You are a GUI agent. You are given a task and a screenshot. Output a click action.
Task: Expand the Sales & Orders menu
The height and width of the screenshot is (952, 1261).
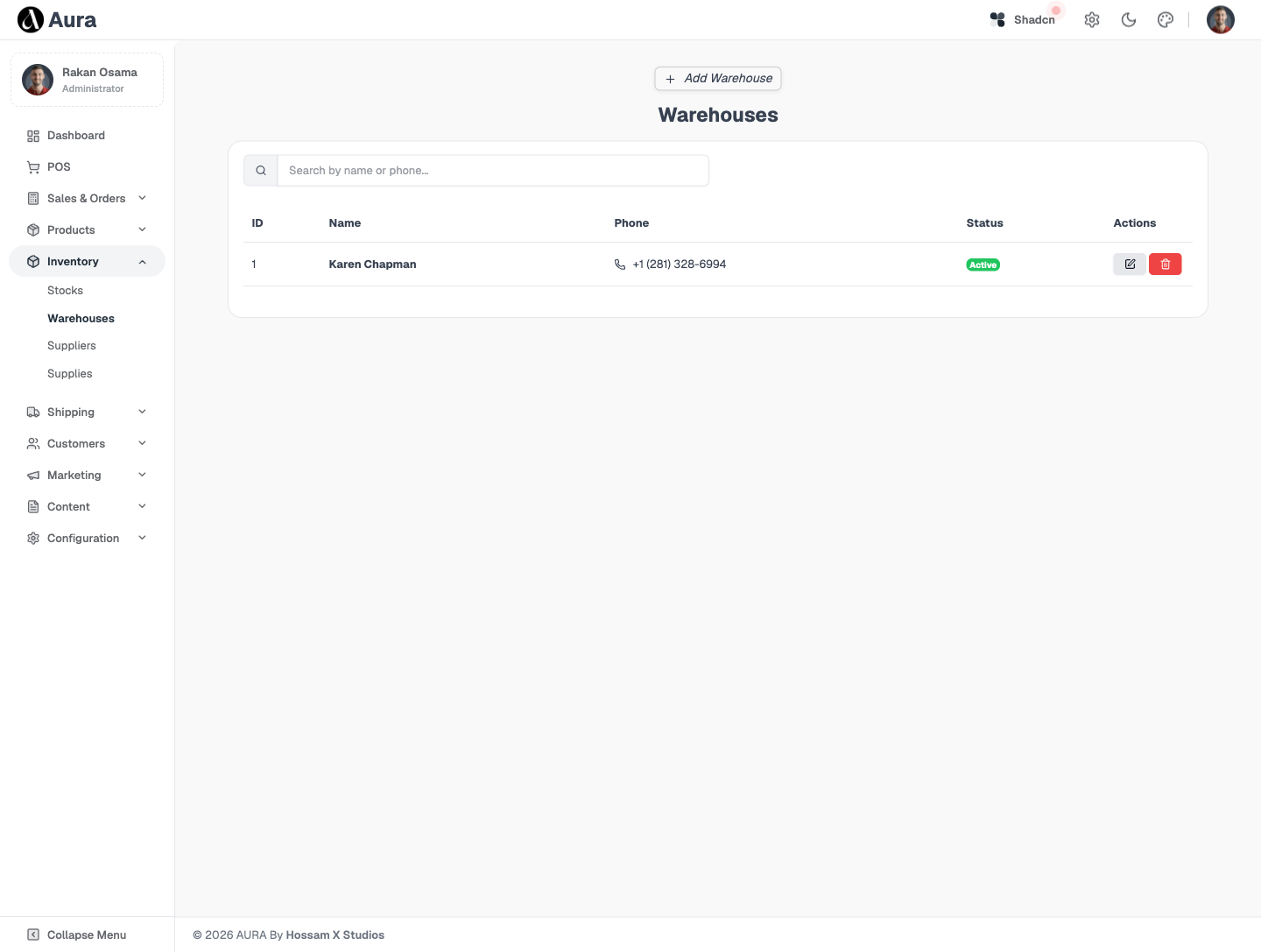(87, 198)
